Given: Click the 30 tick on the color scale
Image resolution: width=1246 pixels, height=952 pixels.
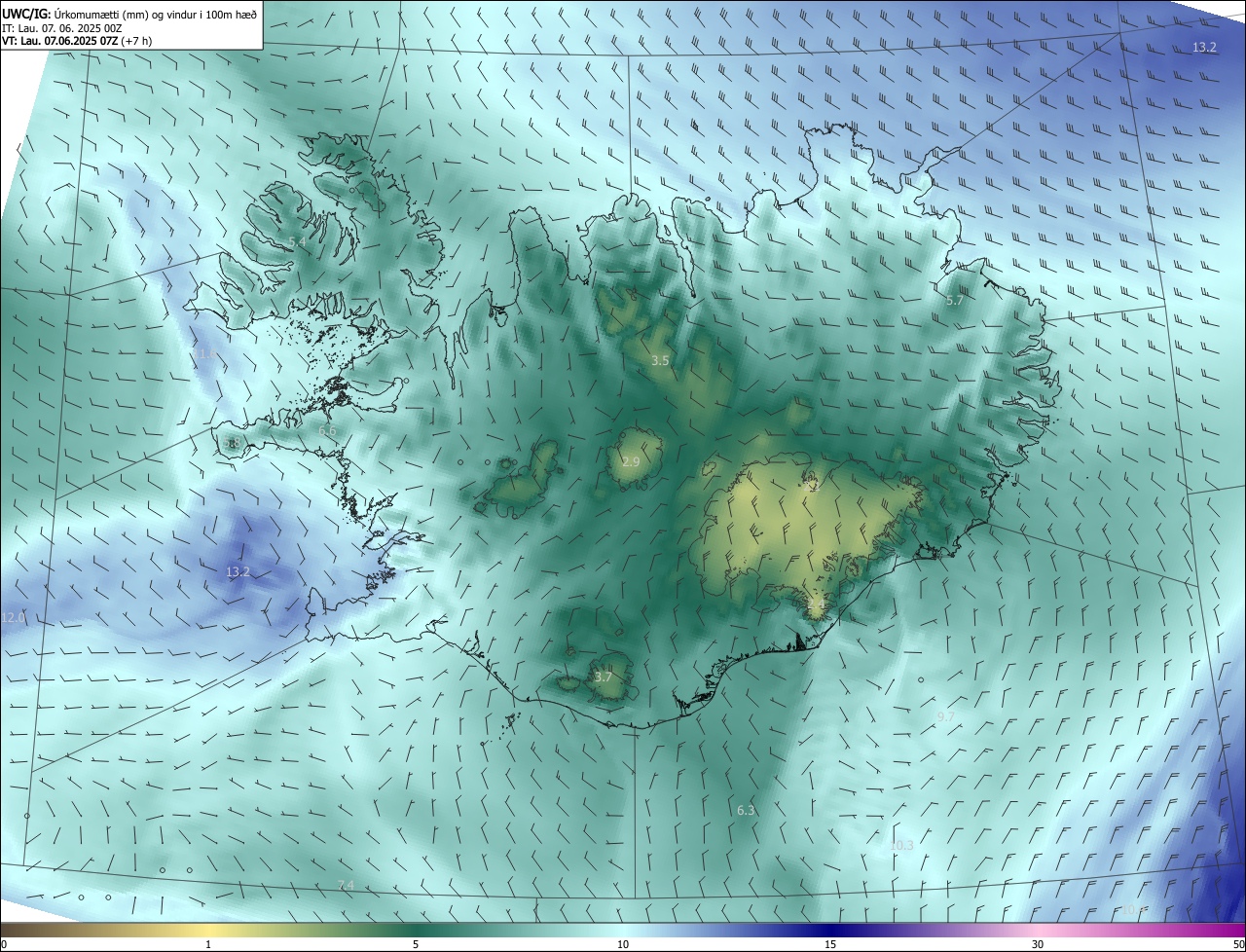Looking at the screenshot, I should (x=1038, y=944).
